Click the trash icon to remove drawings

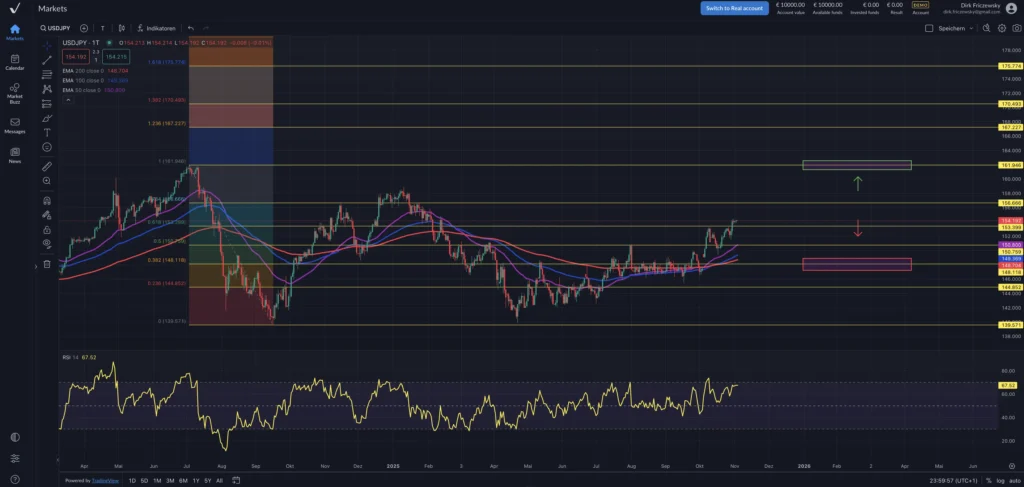[47, 264]
